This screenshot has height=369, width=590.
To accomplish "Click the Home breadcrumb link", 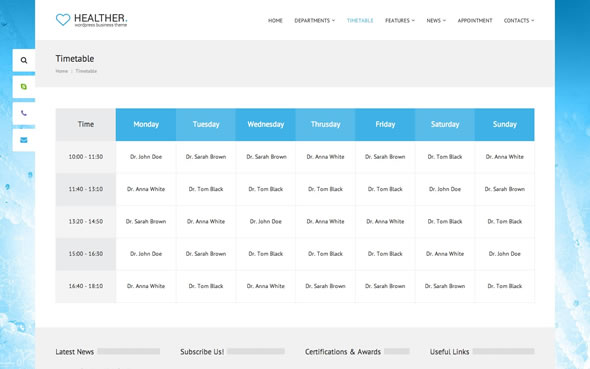I will click(62, 71).
